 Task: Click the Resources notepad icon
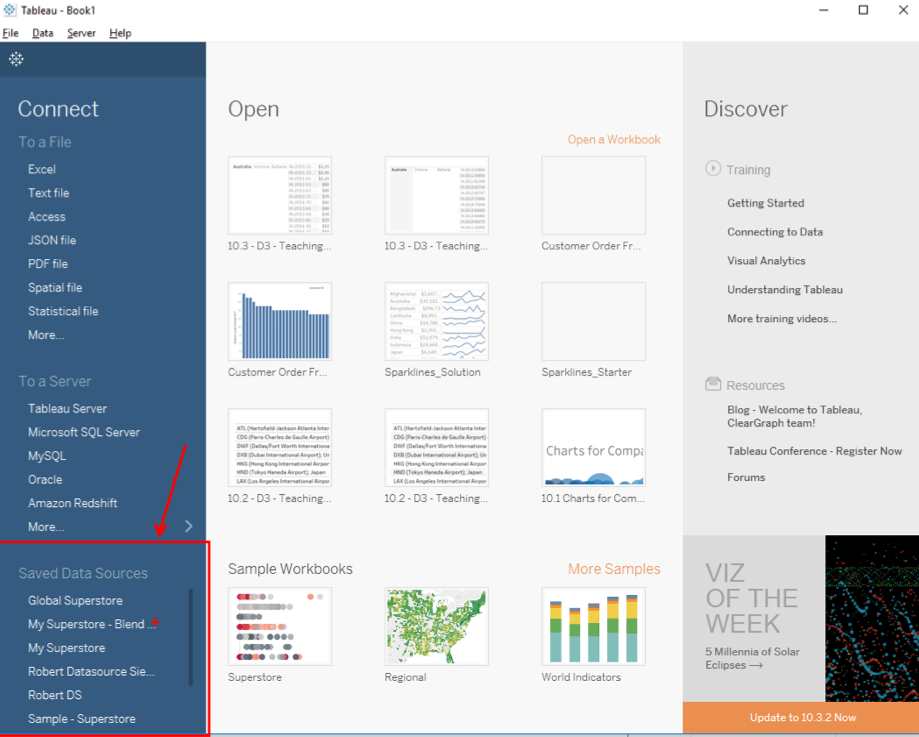[712, 383]
